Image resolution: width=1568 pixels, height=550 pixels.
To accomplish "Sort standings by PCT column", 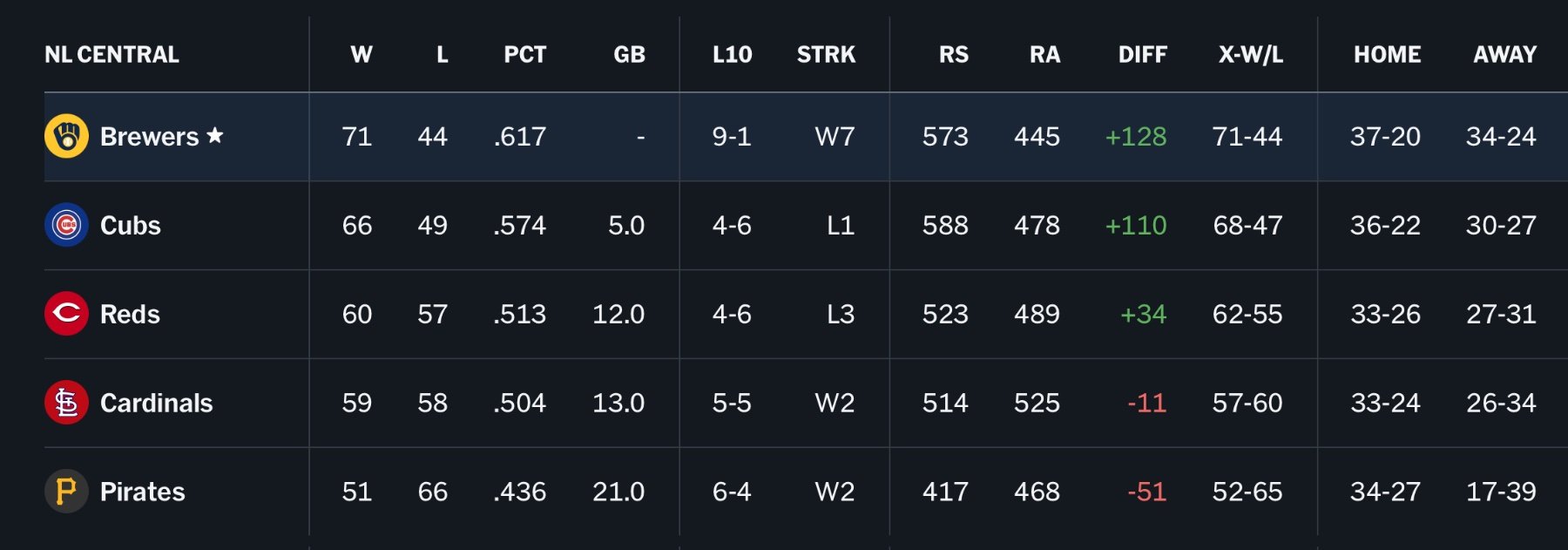I will click(524, 55).
